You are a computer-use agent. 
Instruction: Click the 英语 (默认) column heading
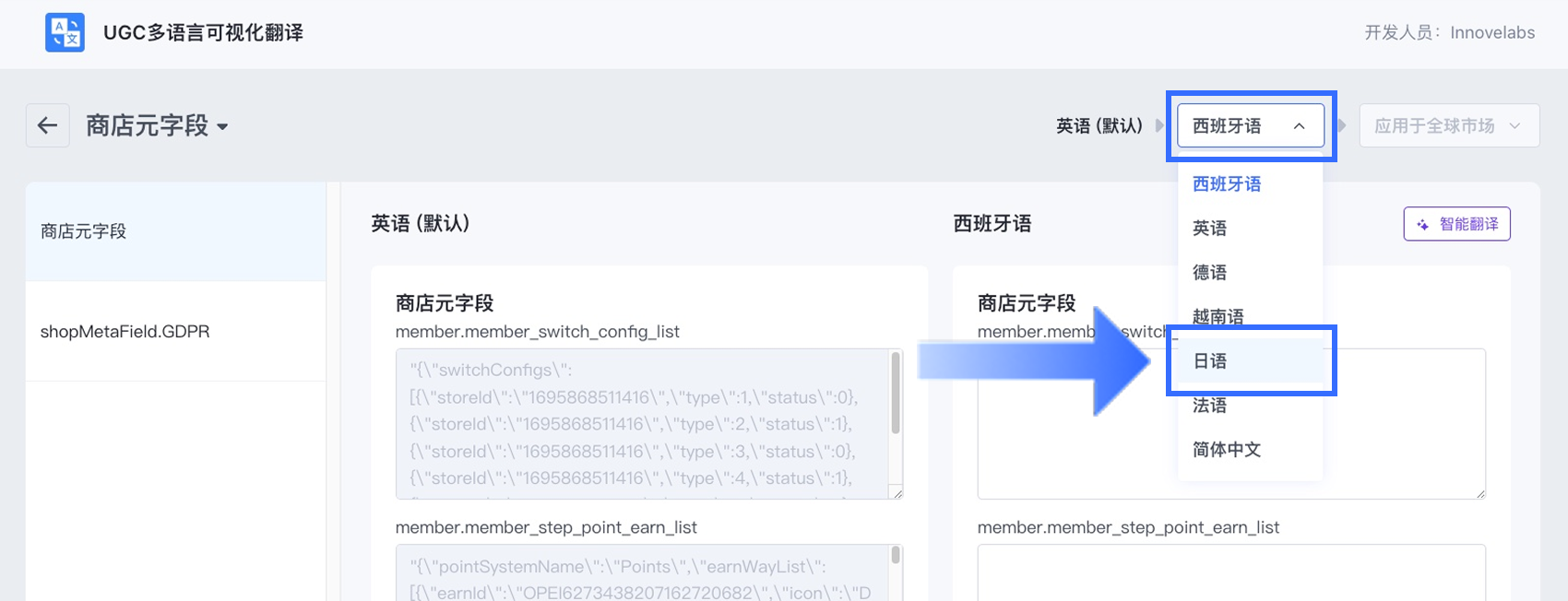pyautogui.click(x=421, y=224)
